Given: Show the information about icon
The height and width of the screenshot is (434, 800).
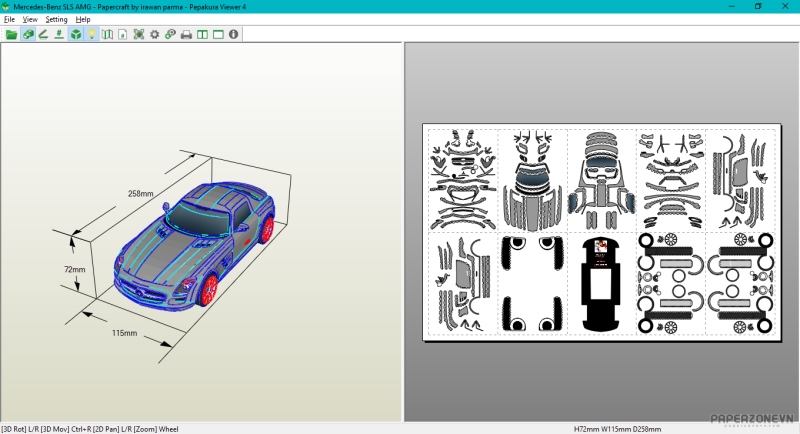Looking at the screenshot, I should click(x=234, y=34).
